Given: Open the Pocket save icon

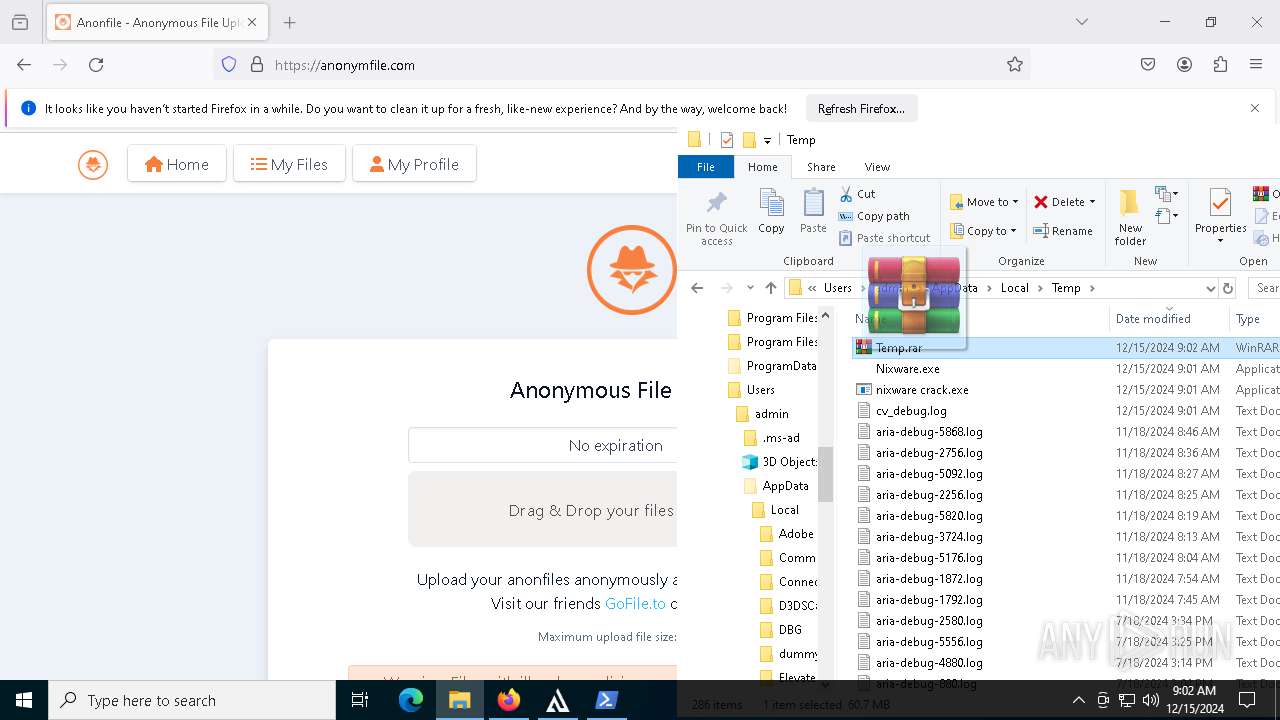Looking at the screenshot, I should pos(1148,65).
